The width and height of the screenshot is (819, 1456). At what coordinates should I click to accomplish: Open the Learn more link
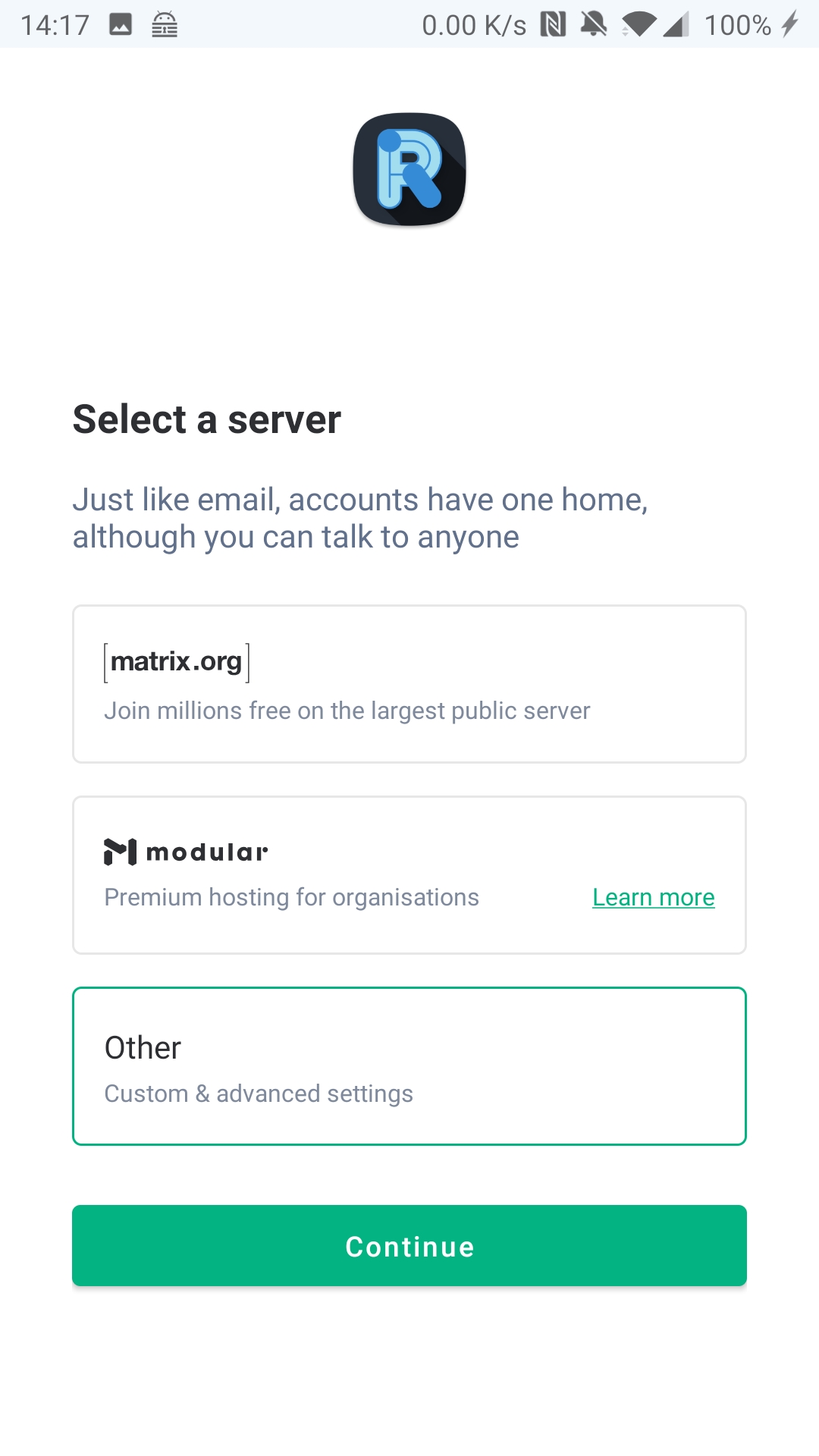pos(653,898)
